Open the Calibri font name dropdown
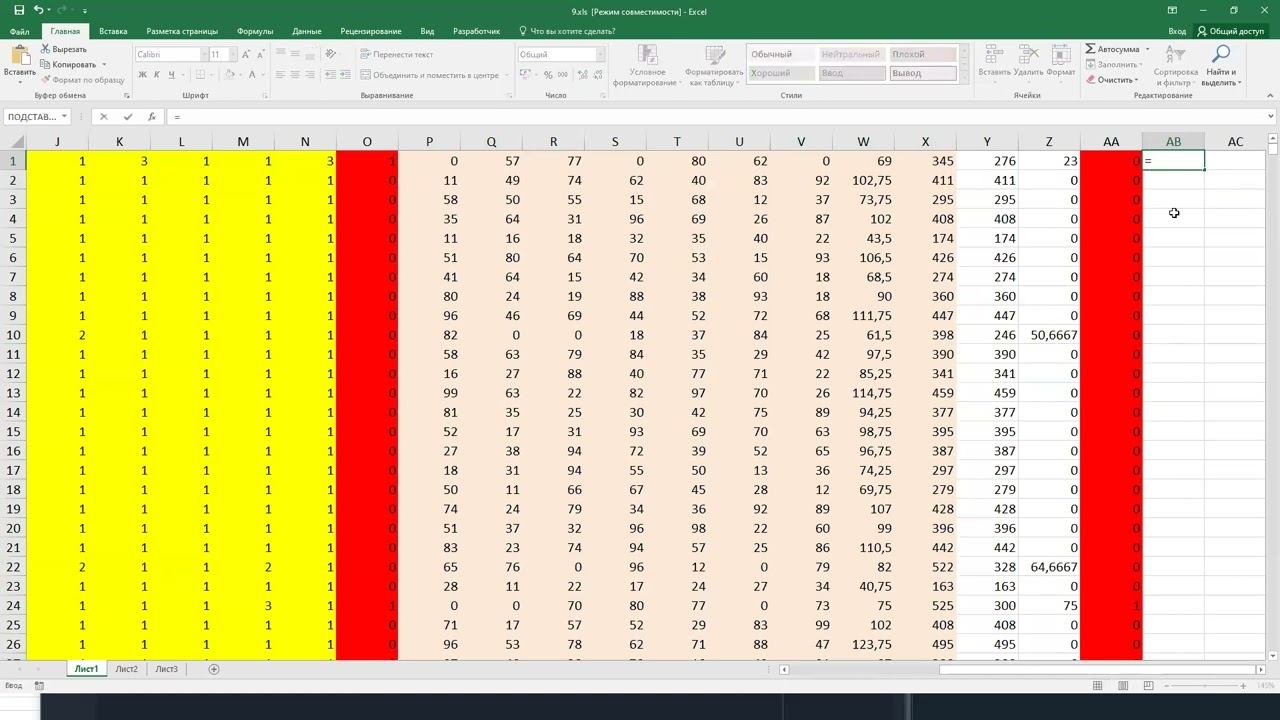1280x720 pixels. click(204, 54)
